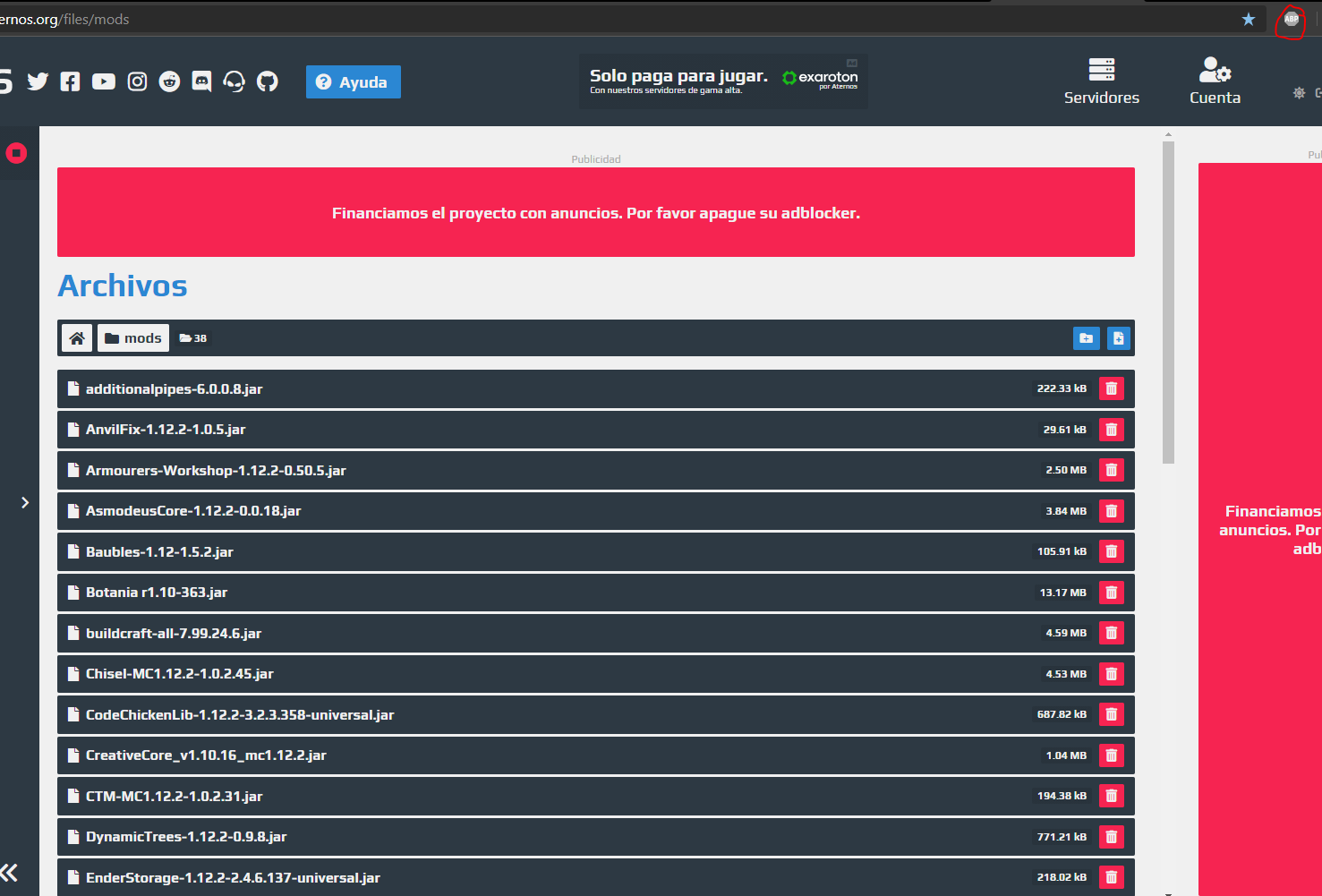The height and width of the screenshot is (896, 1322).
Task: Open file CTM-MC1.12.2-1.0.2.31.jar
Action: tap(596, 796)
